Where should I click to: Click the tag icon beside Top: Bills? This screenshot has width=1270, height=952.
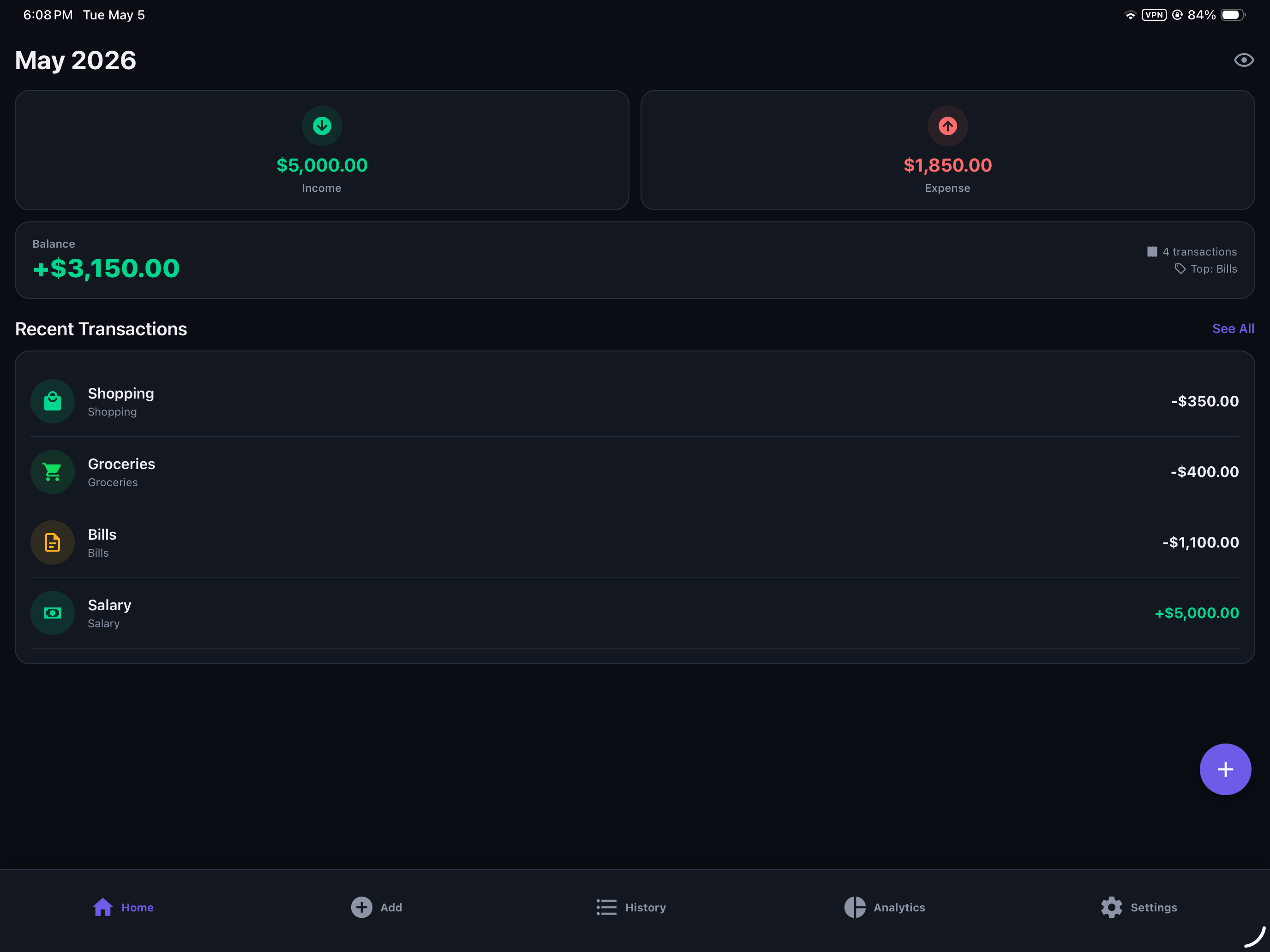pos(1180,268)
